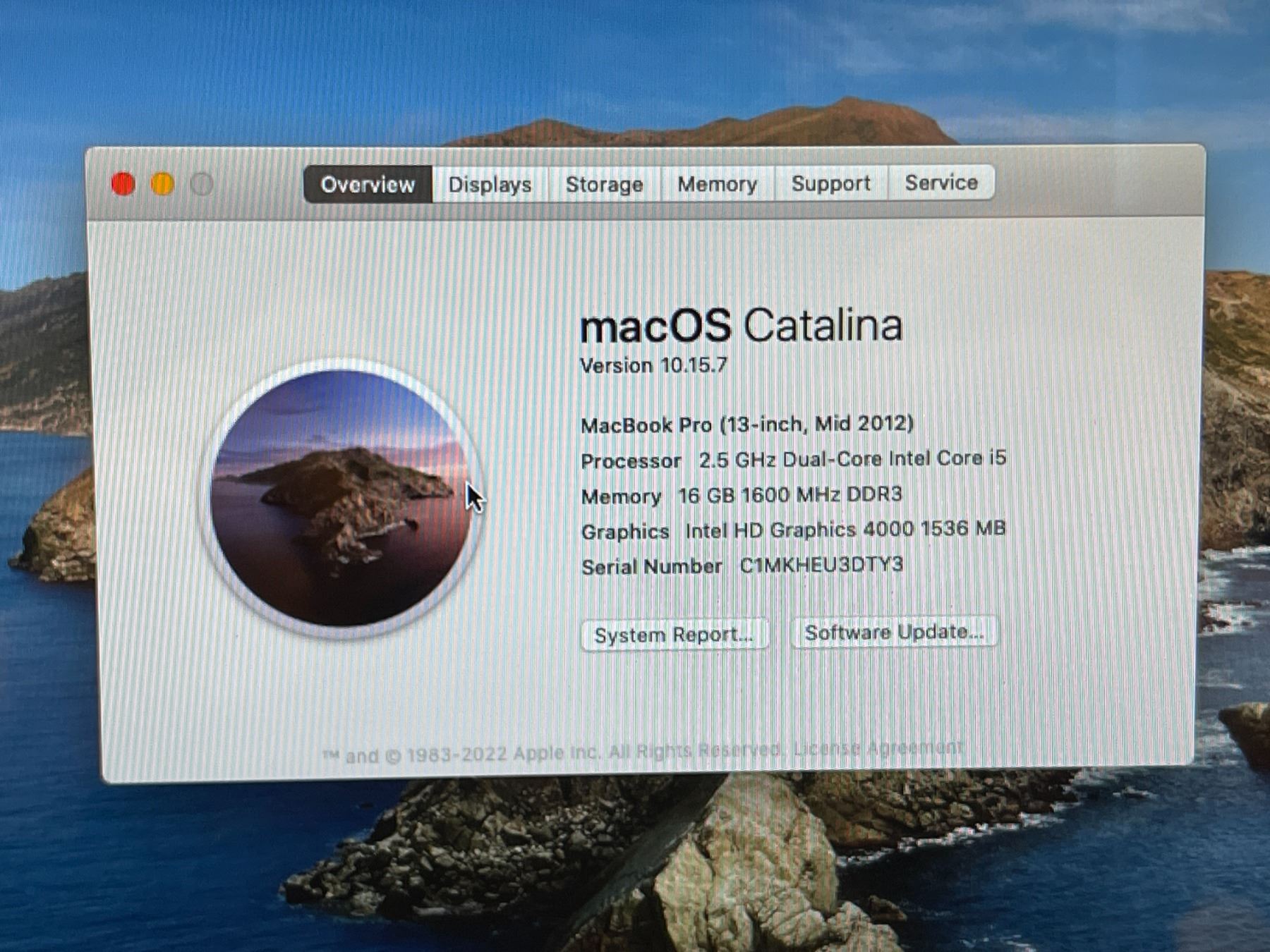This screenshot has width=1270, height=952.
Task: Select the Storage tab
Action: (x=604, y=185)
